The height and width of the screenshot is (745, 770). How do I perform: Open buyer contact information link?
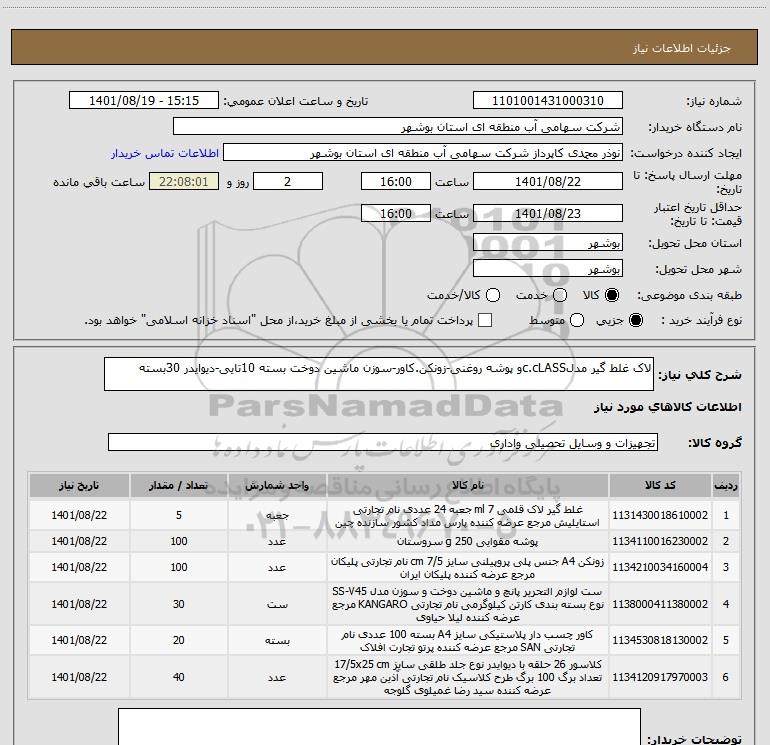165,153
